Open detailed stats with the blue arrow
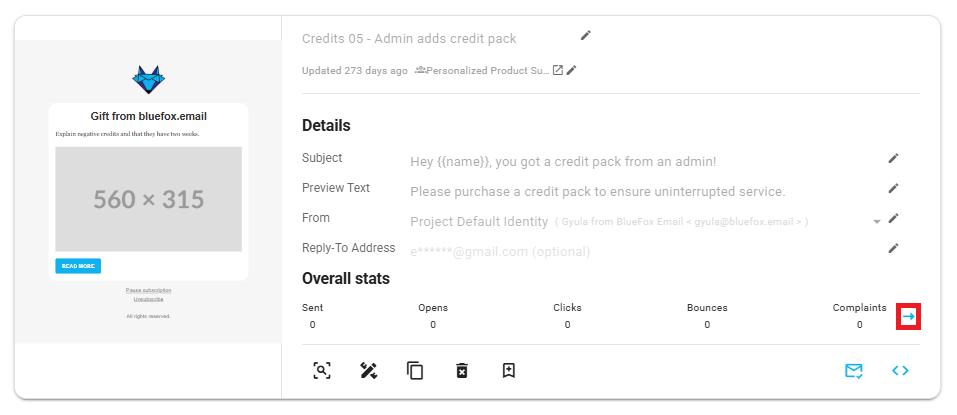This screenshot has height=415, width=957. (x=908, y=317)
